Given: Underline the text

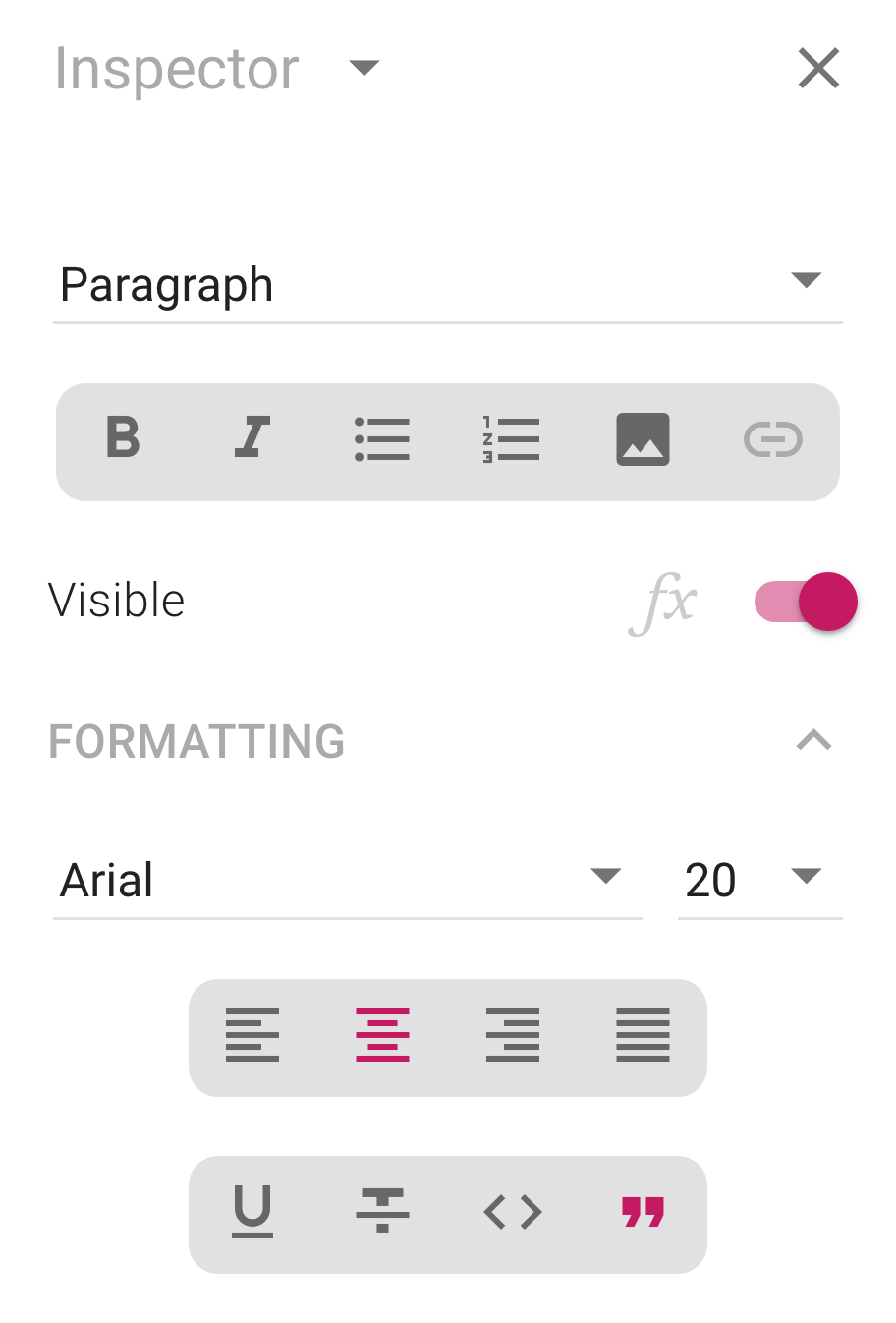Looking at the screenshot, I should tap(252, 1212).
